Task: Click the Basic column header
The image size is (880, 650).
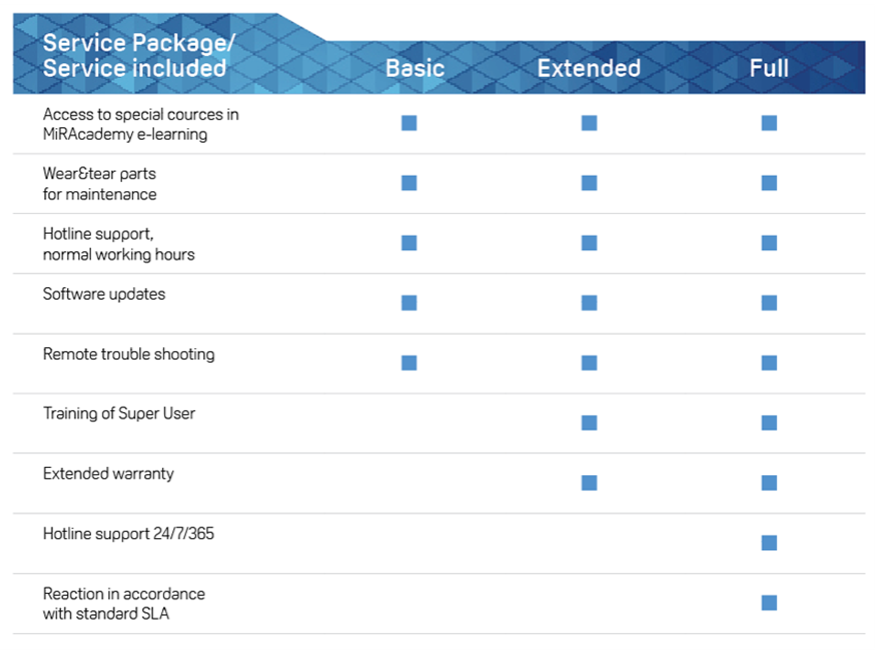Action: coord(415,68)
